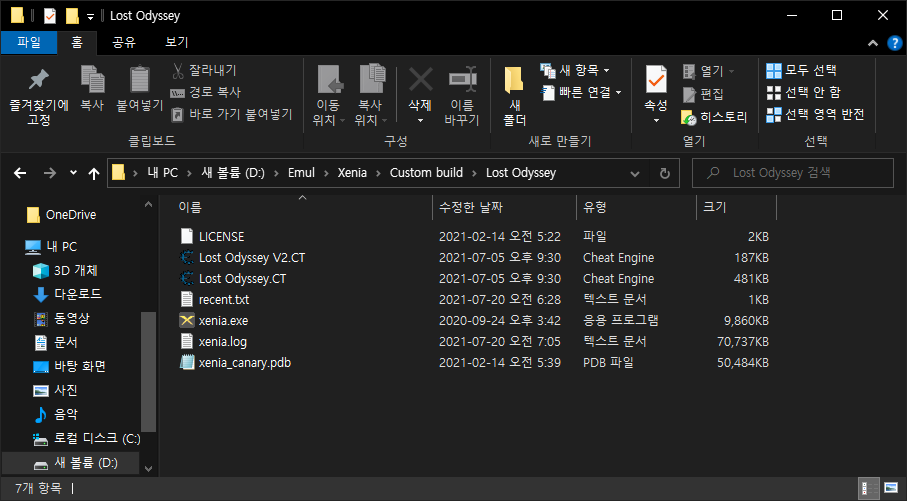Sort by Name (이름) column header

(303, 208)
